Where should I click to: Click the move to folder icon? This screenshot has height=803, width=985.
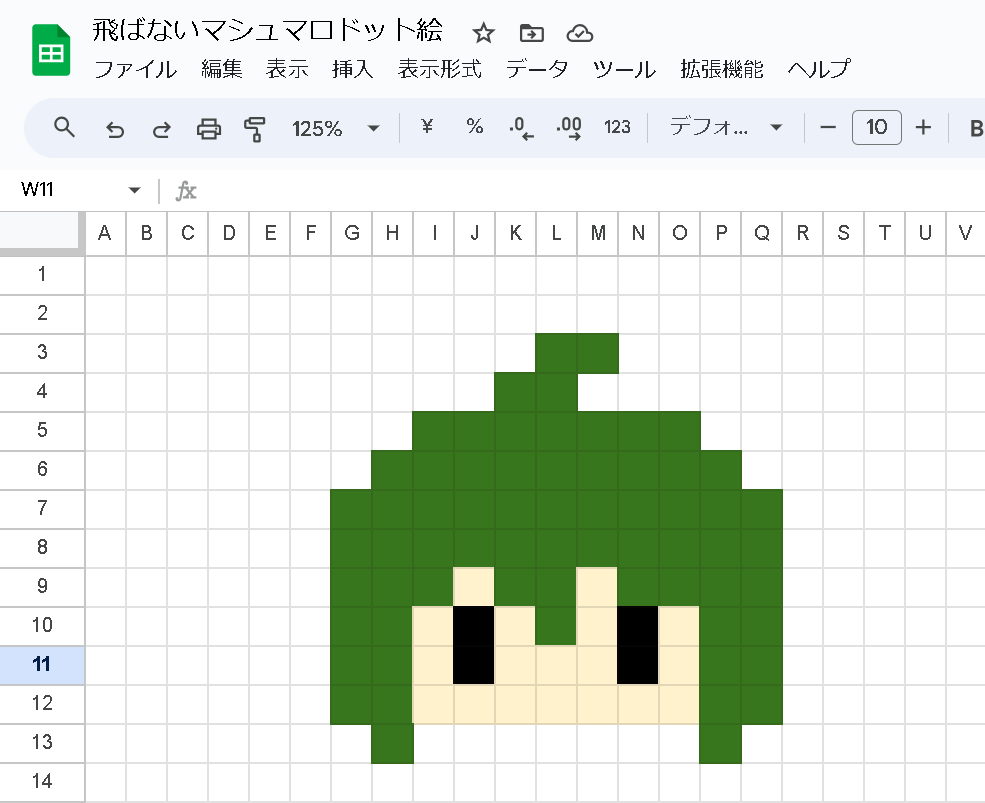pos(531,33)
